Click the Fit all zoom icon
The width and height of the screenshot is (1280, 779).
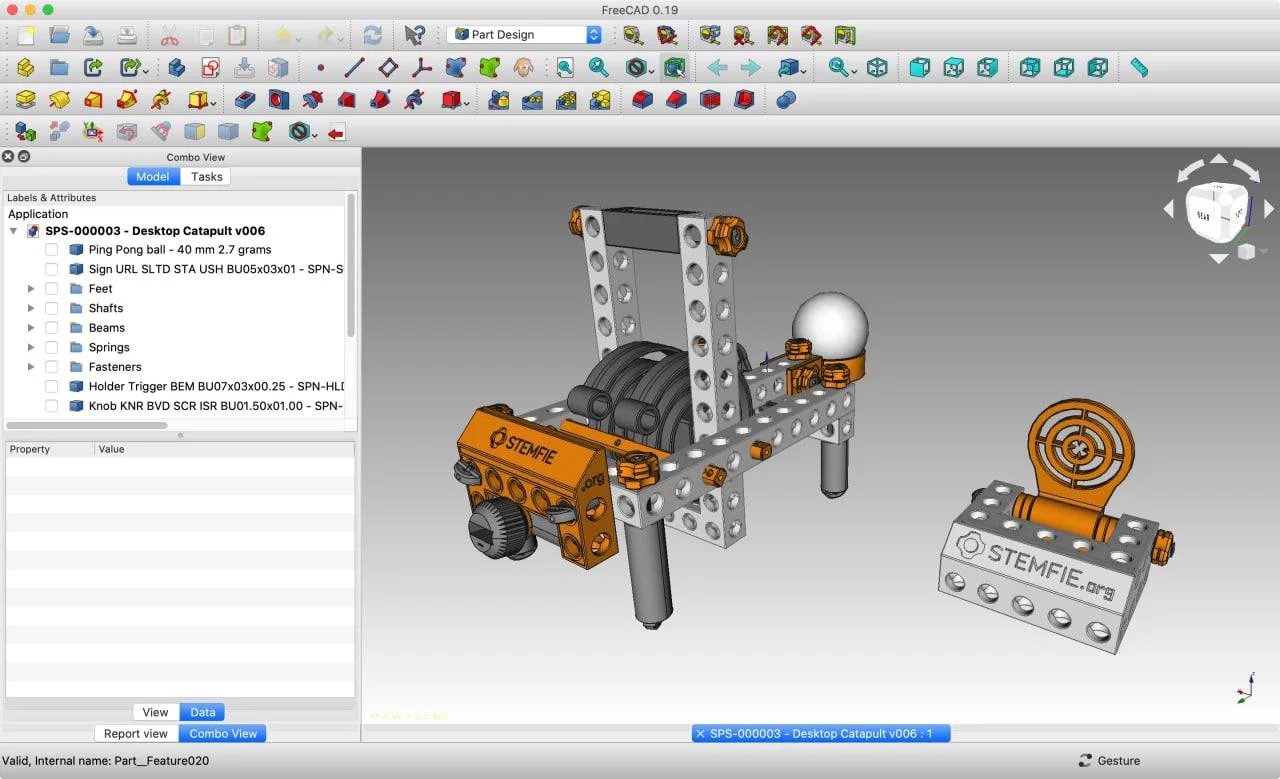pyautogui.click(x=565, y=68)
